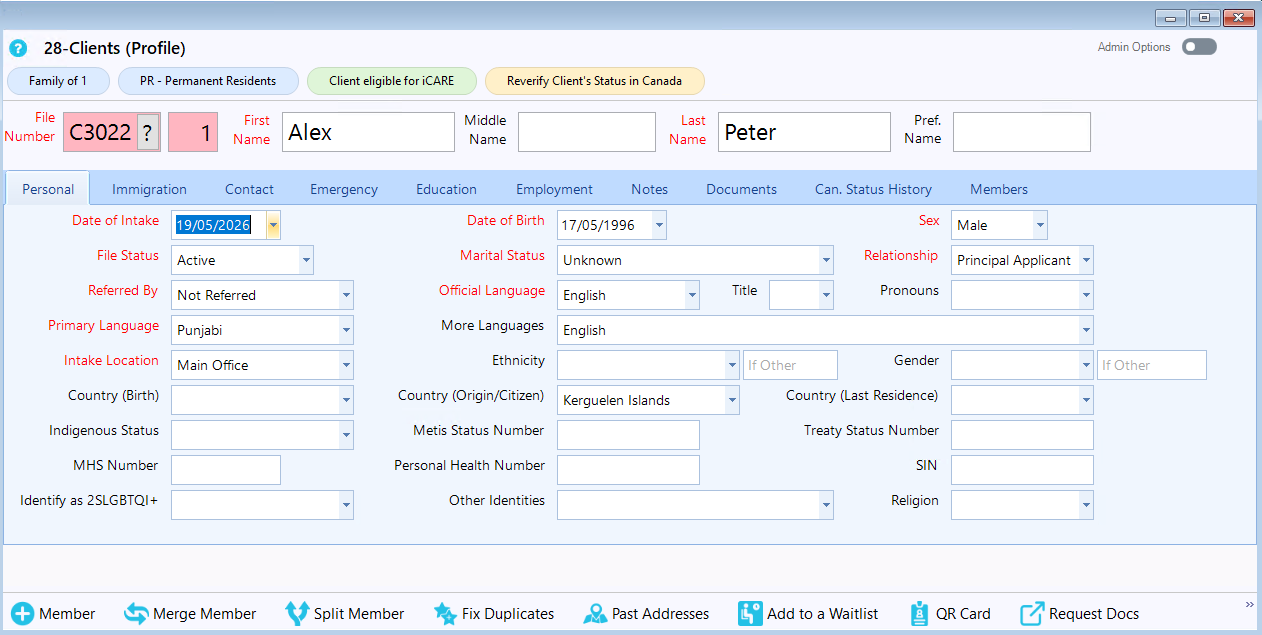Switch to the Members tab

click(x=999, y=189)
